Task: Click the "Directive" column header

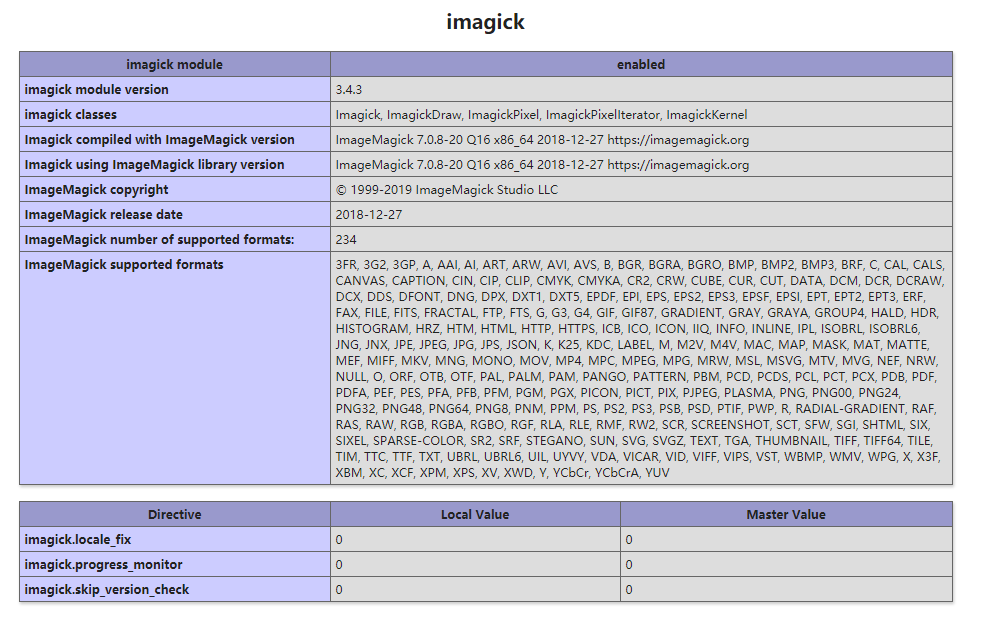Action: pos(174,514)
